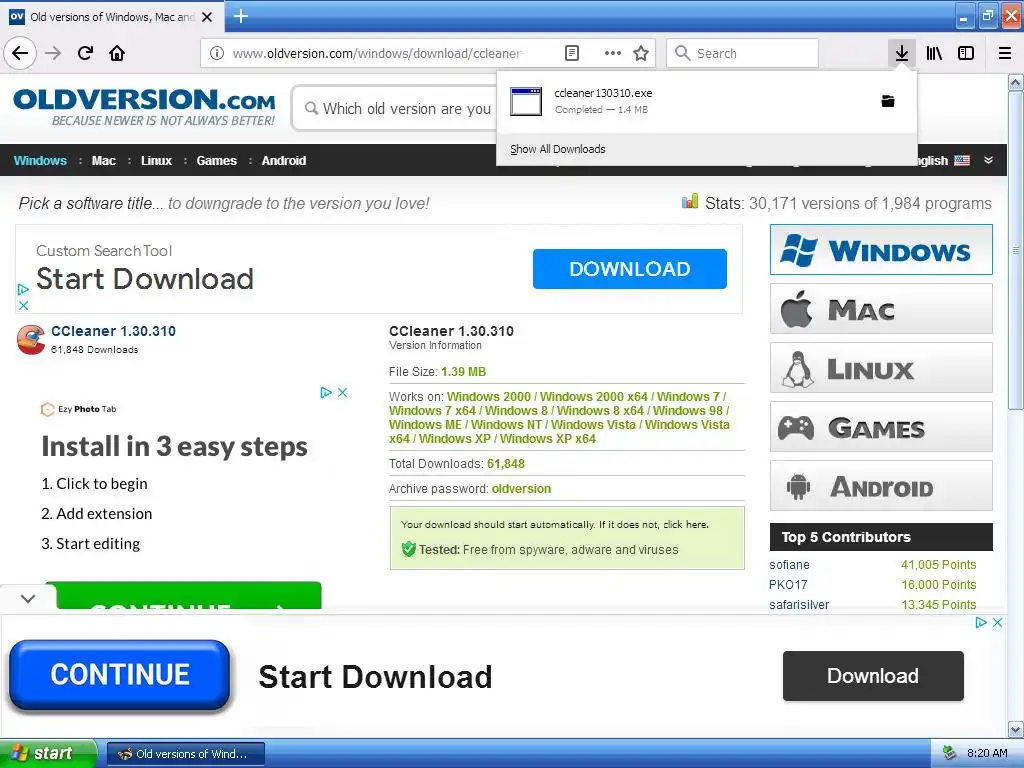The image size is (1024, 768).
Task: Open the Games nav menu item
Action: tap(216, 161)
